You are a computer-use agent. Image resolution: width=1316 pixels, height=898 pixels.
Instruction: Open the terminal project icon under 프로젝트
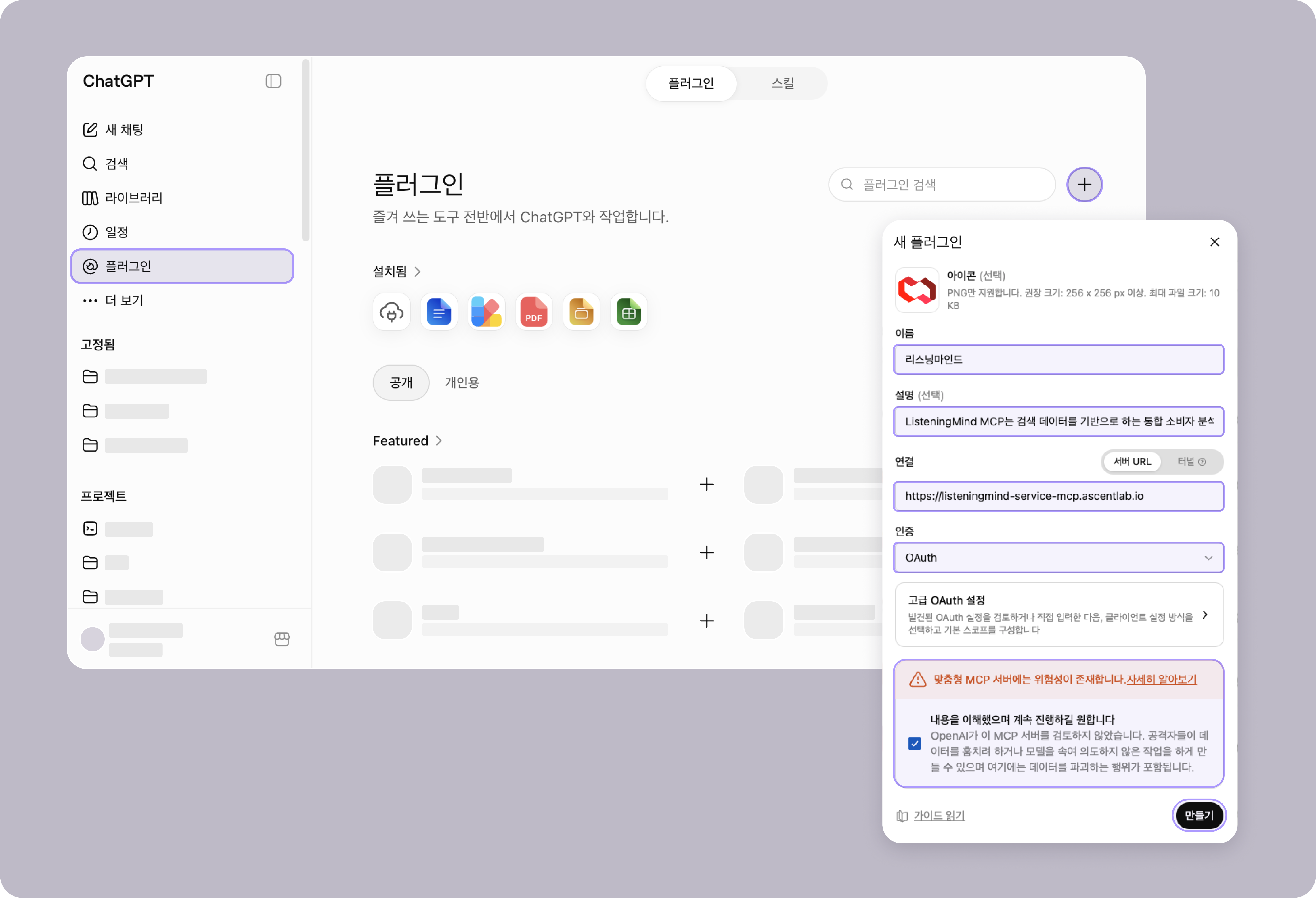point(90,529)
